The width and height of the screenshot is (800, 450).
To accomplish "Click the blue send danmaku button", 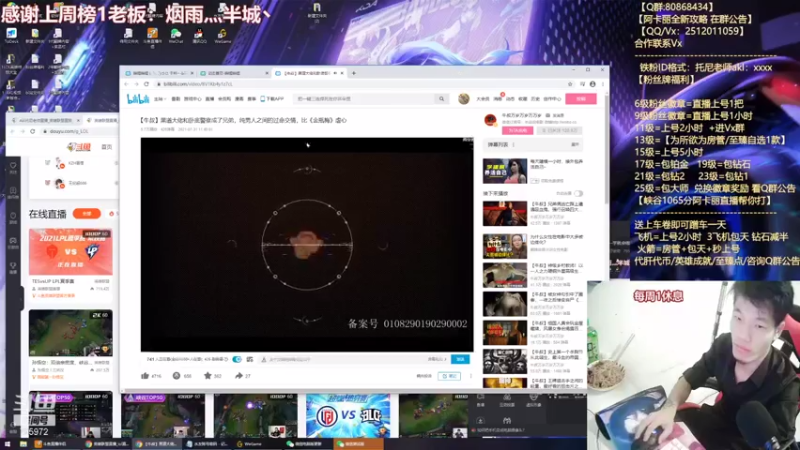I will click(460, 359).
